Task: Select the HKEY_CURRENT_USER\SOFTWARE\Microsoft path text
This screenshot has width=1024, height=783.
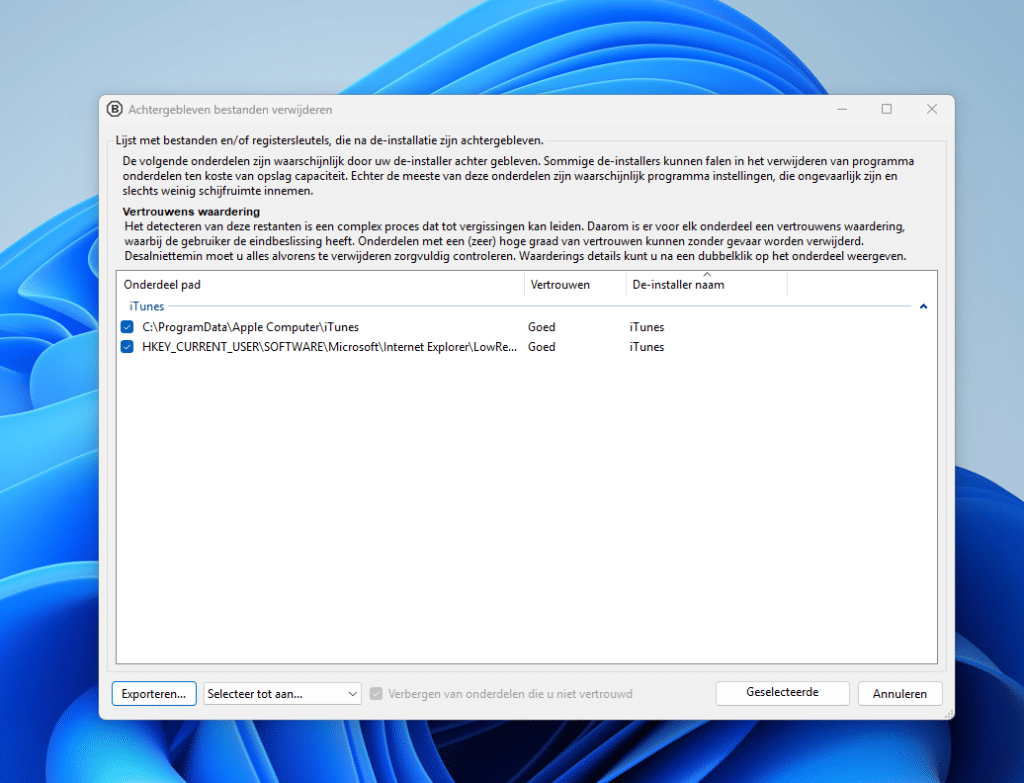Action: (329, 347)
